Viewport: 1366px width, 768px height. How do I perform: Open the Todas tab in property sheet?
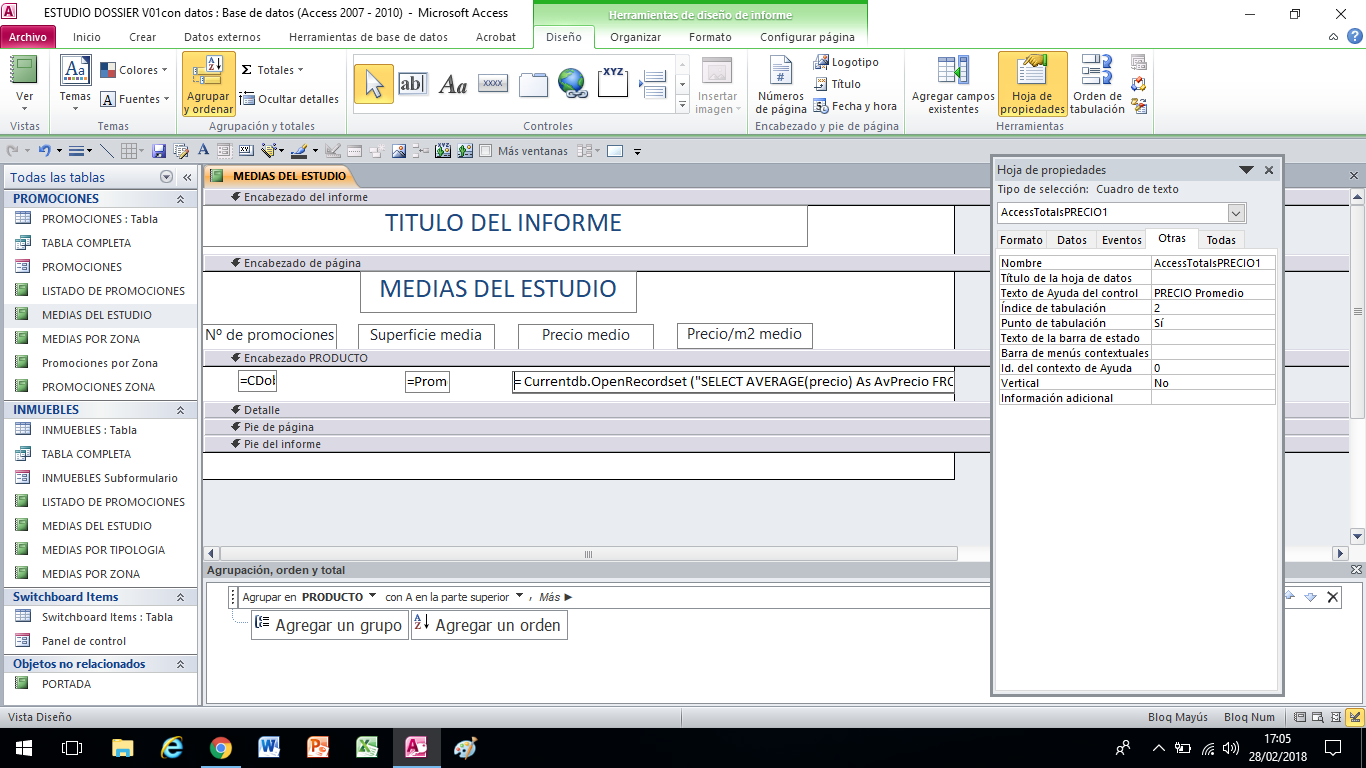[1221, 240]
